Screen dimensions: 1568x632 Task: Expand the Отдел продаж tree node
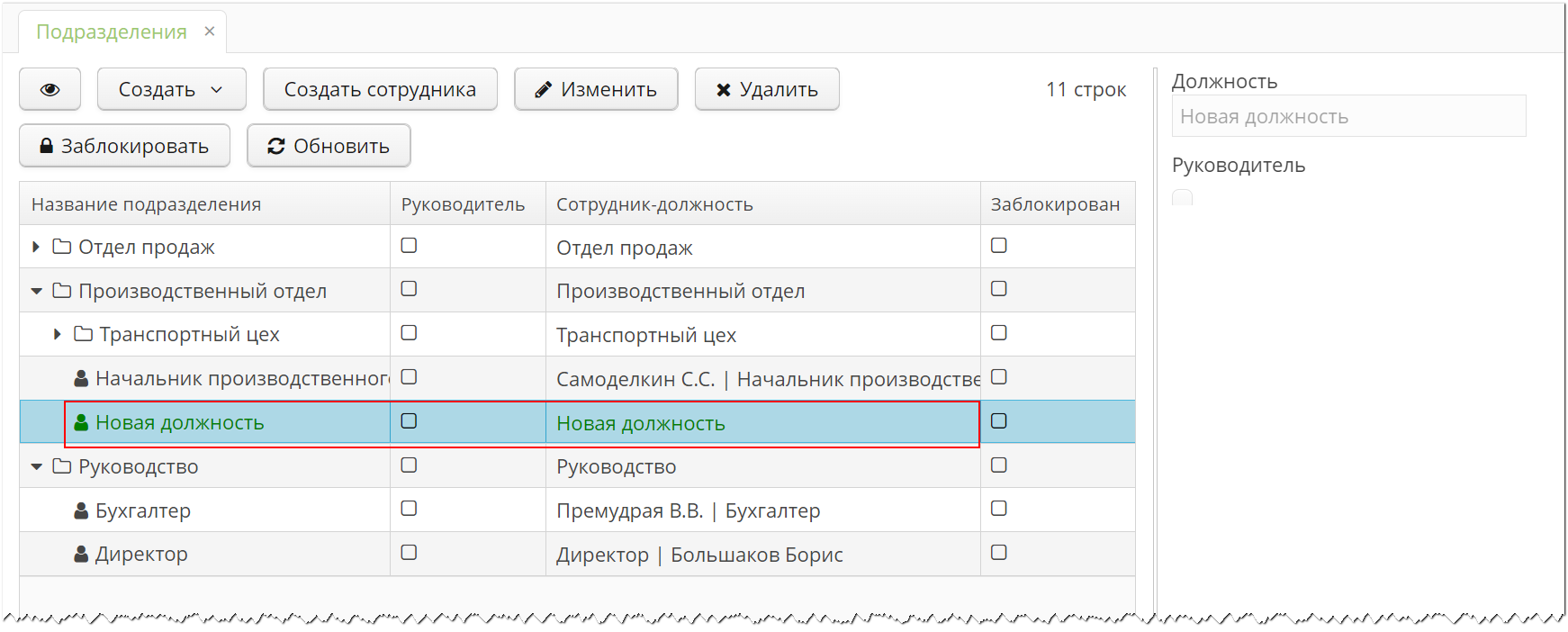click(x=34, y=246)
